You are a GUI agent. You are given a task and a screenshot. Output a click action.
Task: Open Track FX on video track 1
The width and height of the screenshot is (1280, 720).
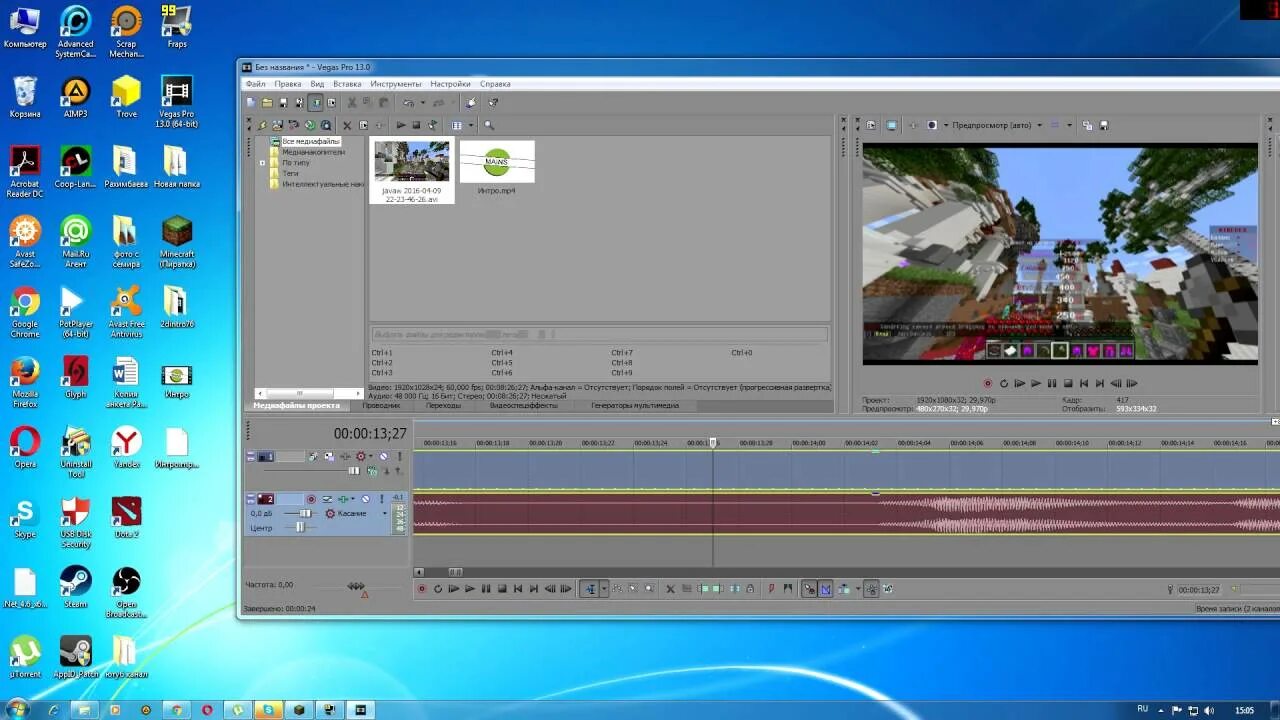pos(346,456)
